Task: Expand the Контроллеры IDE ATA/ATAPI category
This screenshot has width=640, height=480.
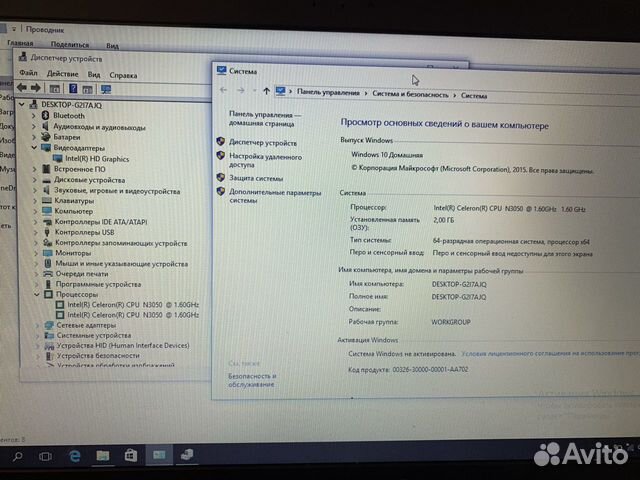Action: tap(36, 222)
